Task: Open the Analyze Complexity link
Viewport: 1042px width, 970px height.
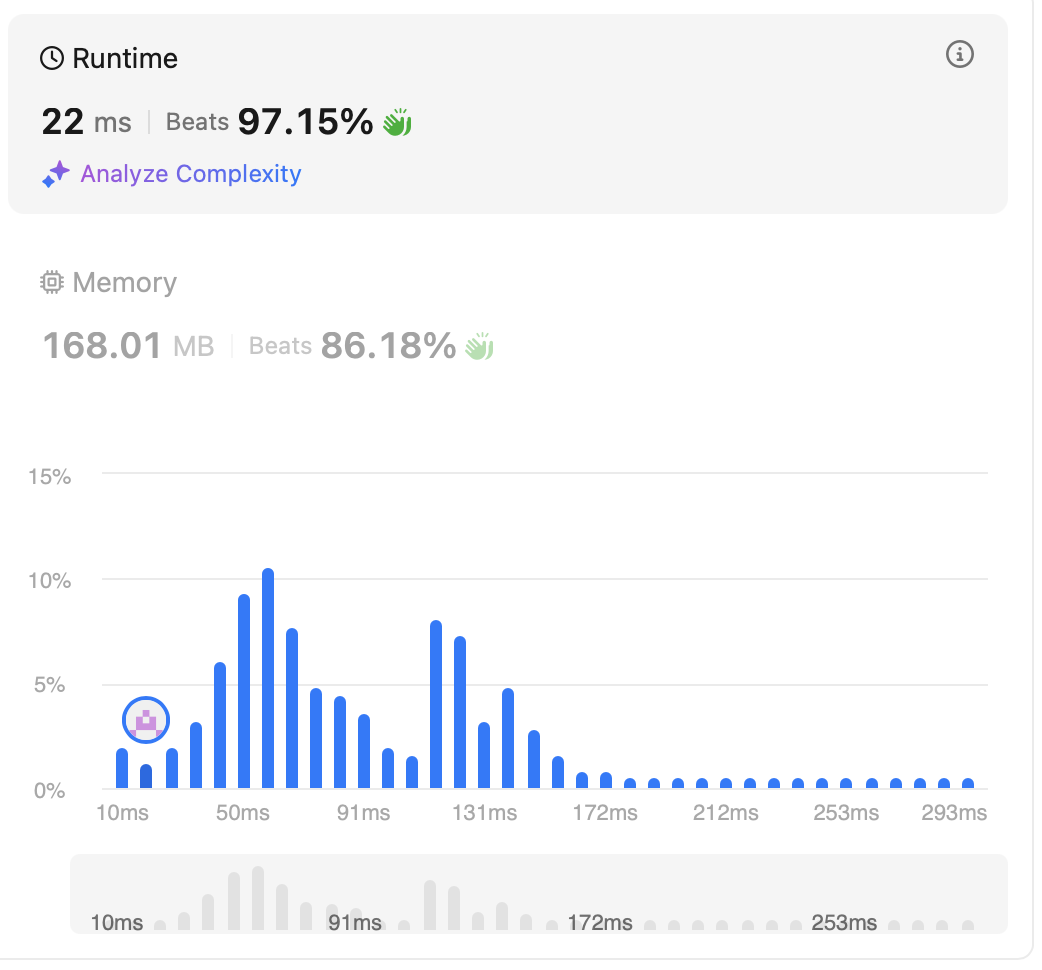Action: pyautogui.click(x=190, y=174)
